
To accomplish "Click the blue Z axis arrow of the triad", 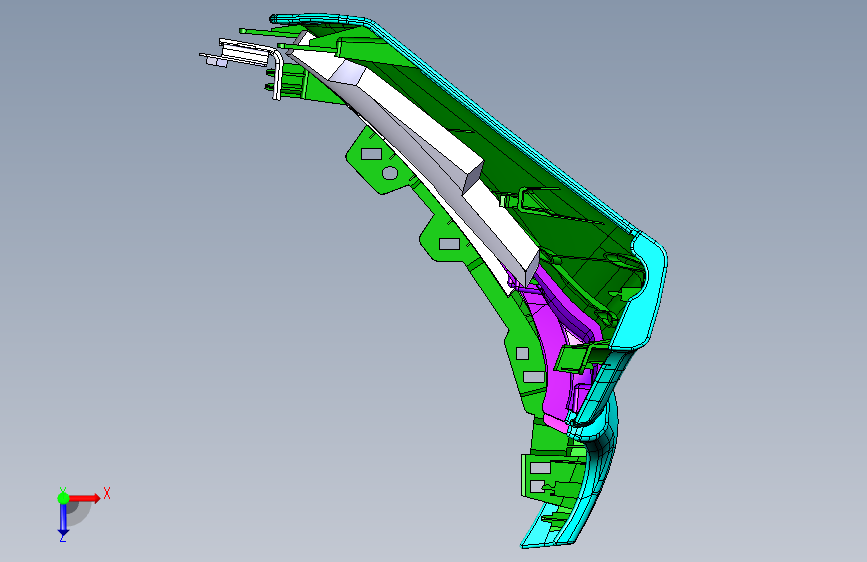I will (63, 519).
